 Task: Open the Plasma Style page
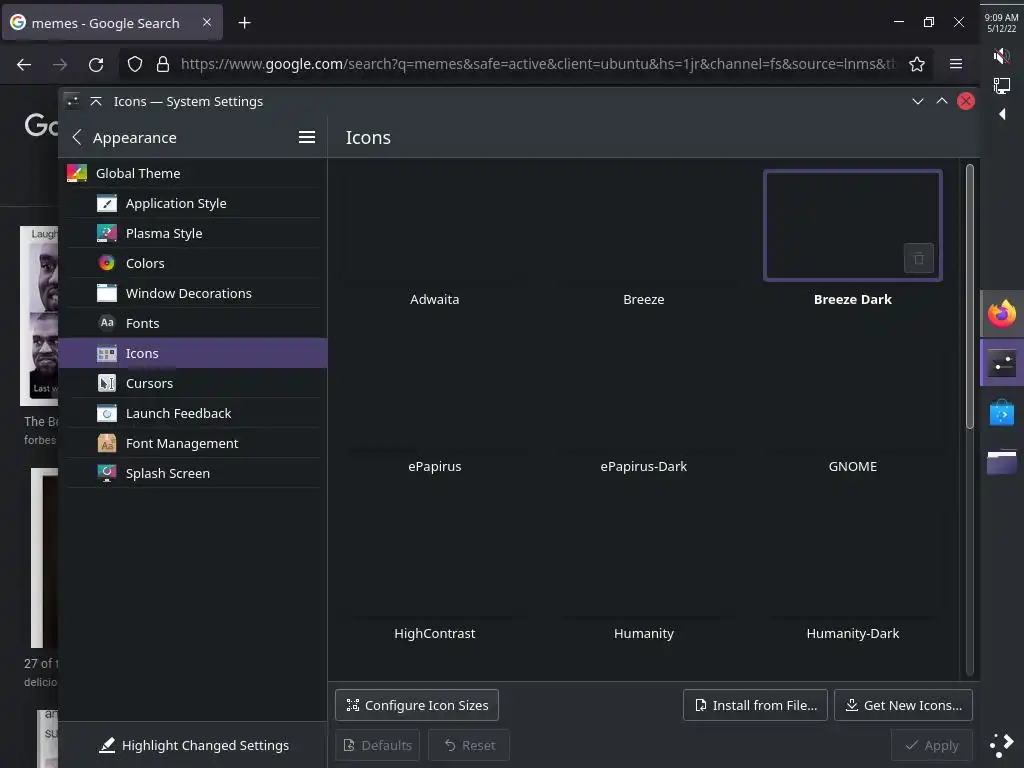(193, 233)
